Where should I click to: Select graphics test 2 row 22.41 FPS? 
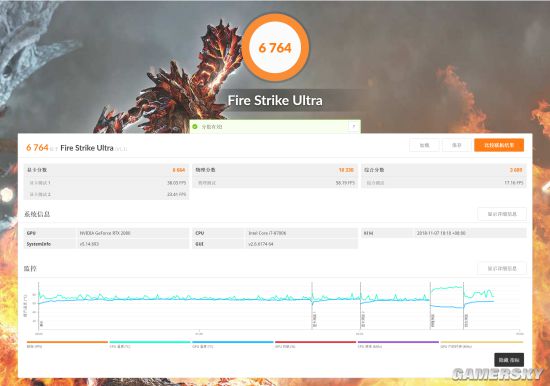(x=106, y=194)
